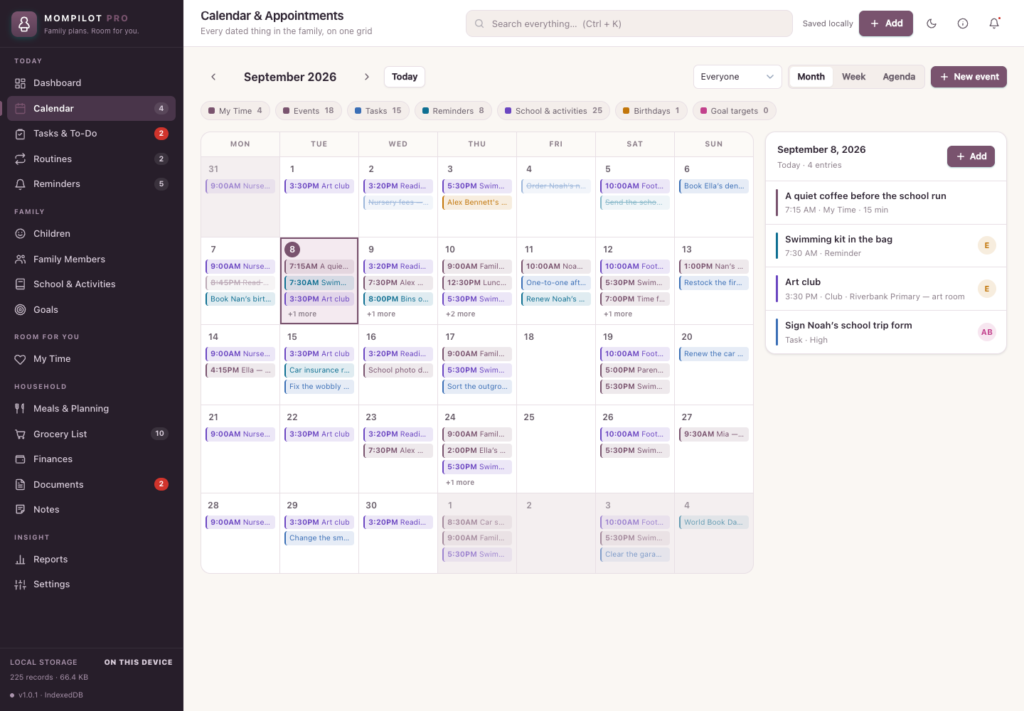Viewport: 1024px width, 711px height.
Task: Select September 18 day cell
Action: pyautogui.click(x=556, y=364)
